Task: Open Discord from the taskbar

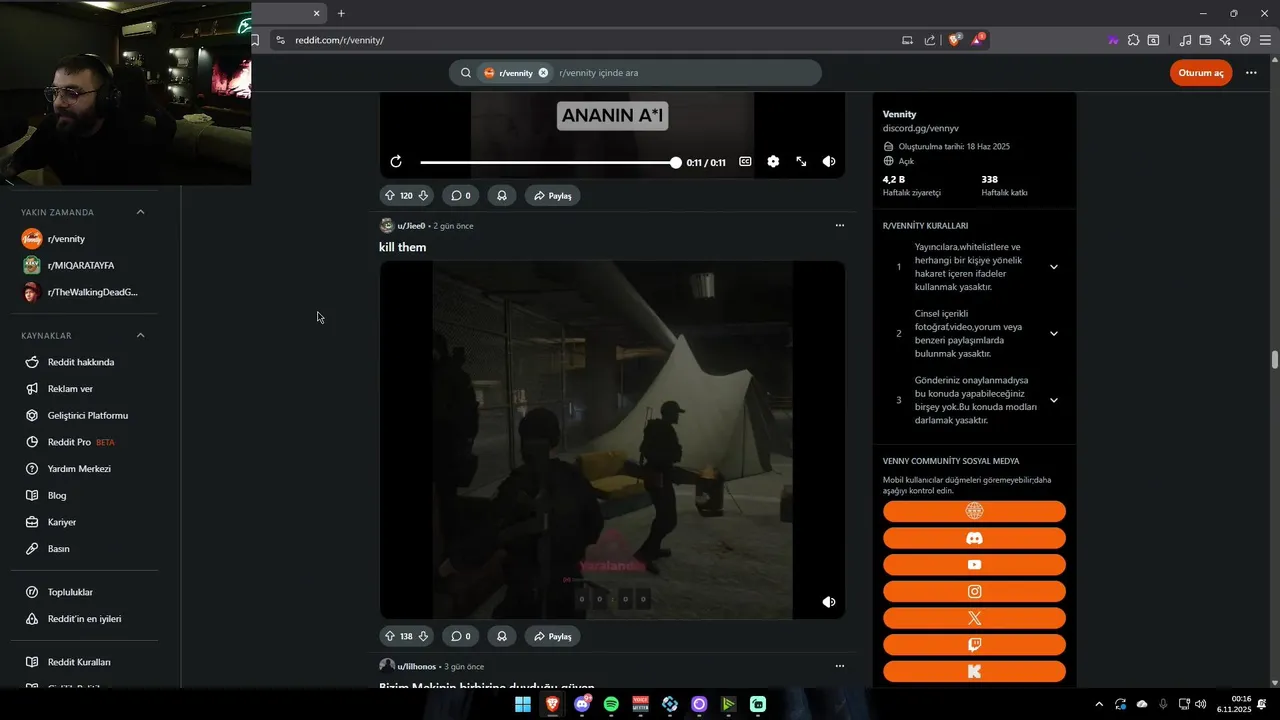Action: 582,704
